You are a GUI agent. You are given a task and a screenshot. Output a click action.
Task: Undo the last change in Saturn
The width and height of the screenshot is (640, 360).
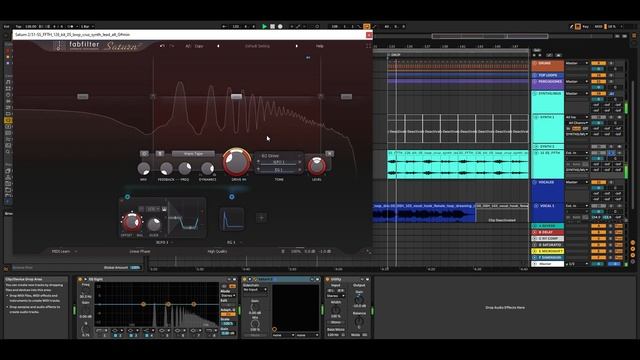[162, 46]
